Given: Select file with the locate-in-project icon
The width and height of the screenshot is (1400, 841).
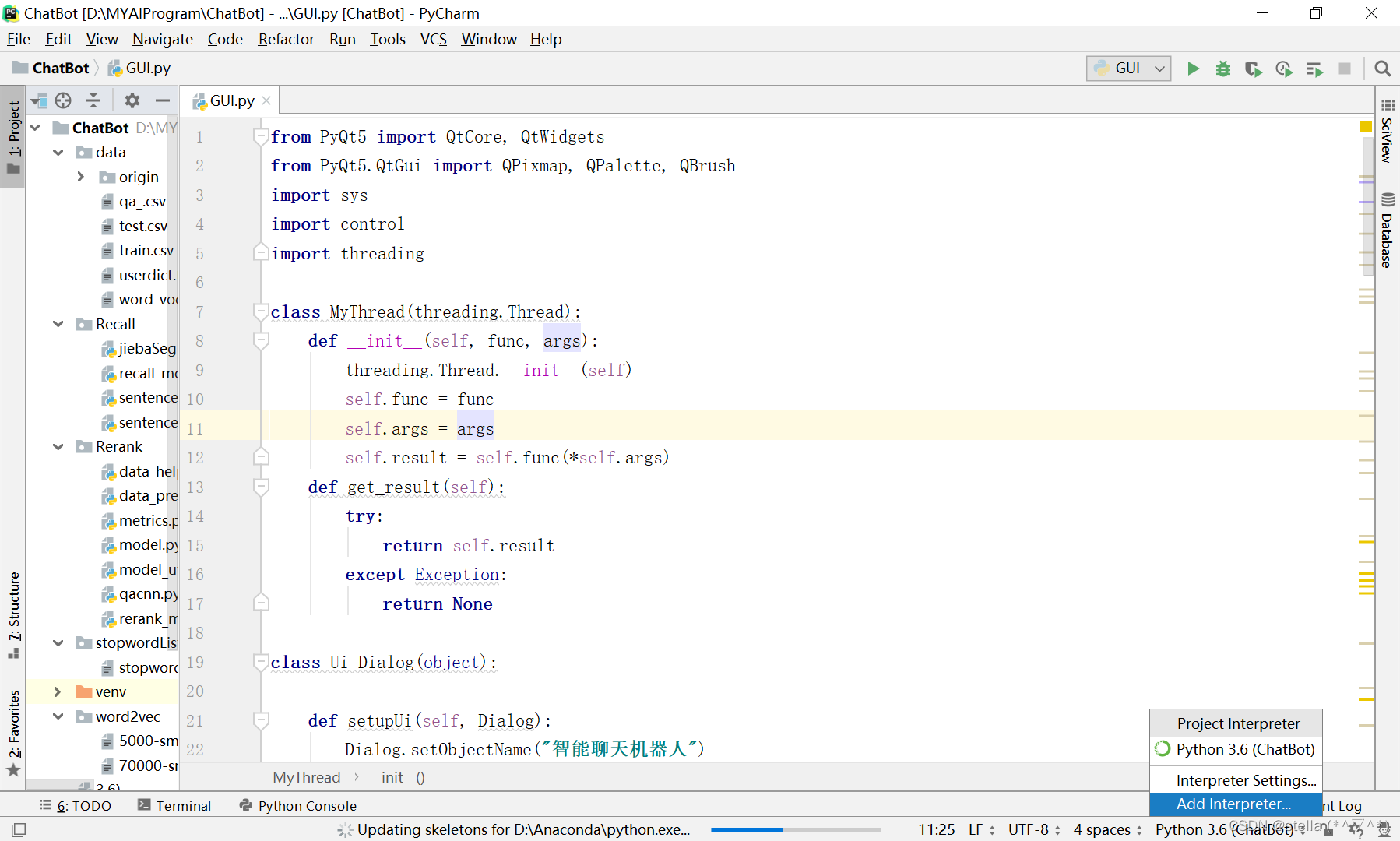Looking at the screenshot, I should click(x=62, y=100).
